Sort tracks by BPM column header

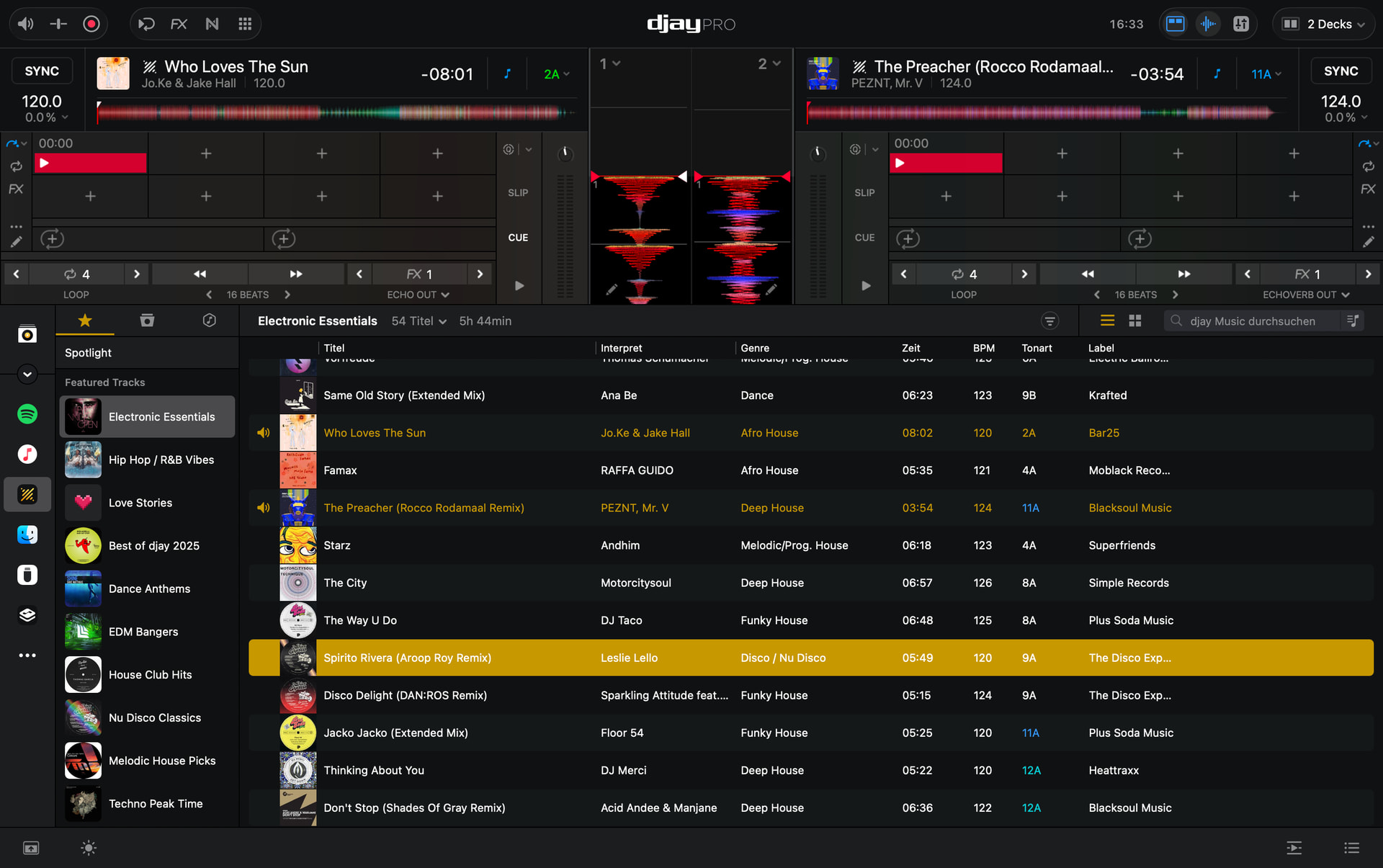pyautogui.click(x=983, y=348)
